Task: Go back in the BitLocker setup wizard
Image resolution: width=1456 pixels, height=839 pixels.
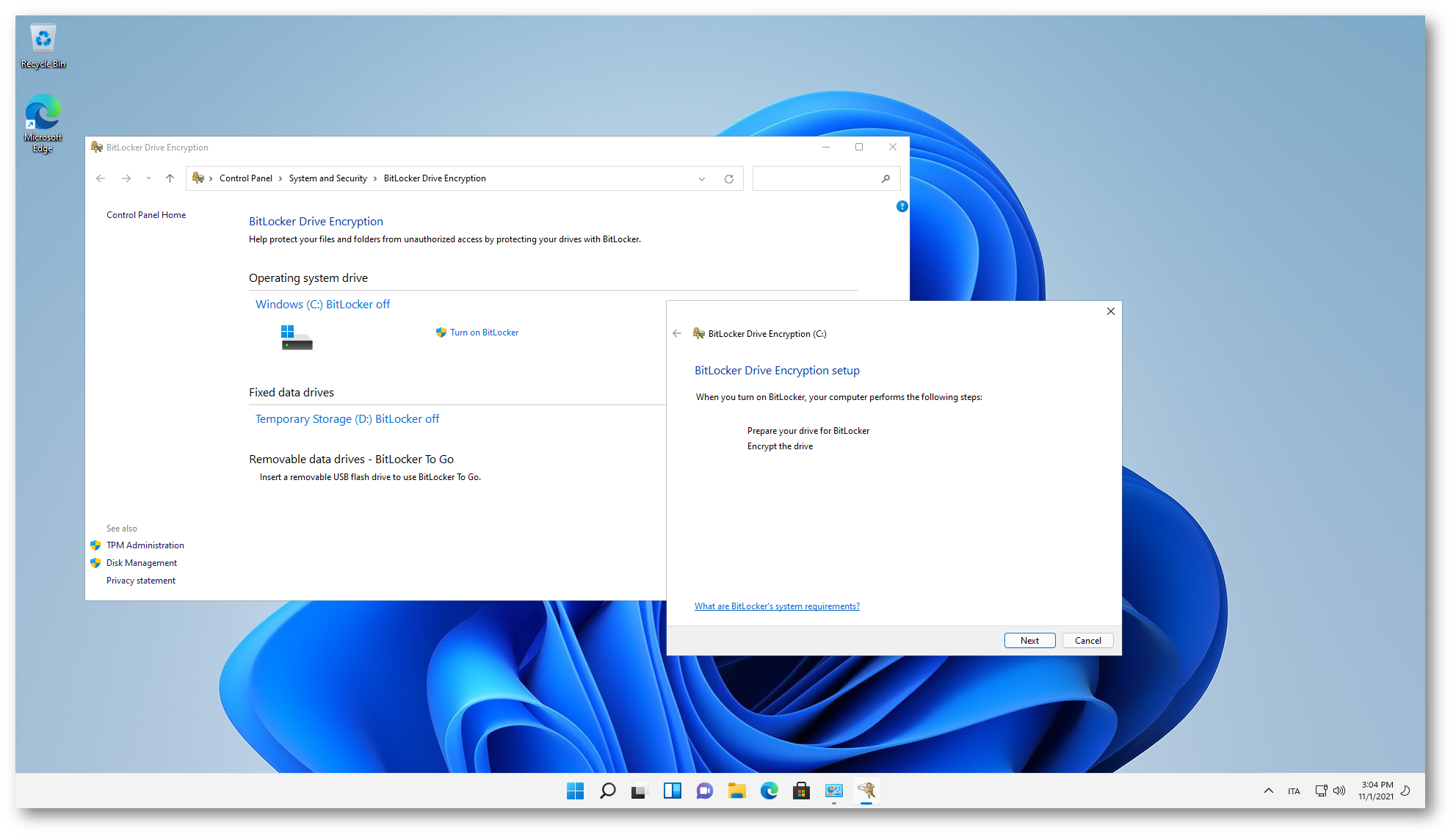Action: click(677, 333)
